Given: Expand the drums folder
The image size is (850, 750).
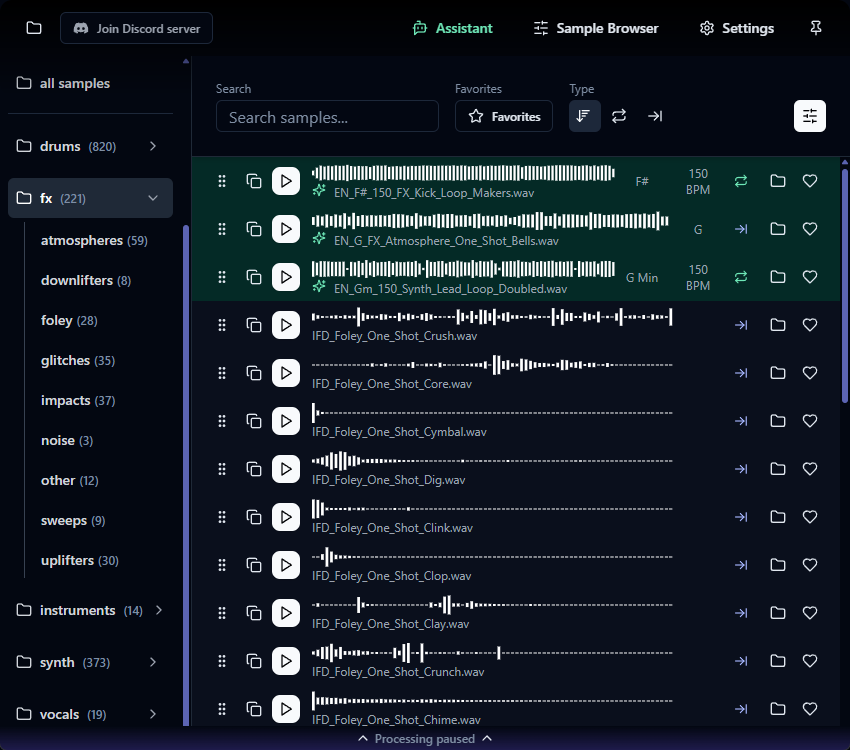Looking at the screenshot, I should (153, 146).
